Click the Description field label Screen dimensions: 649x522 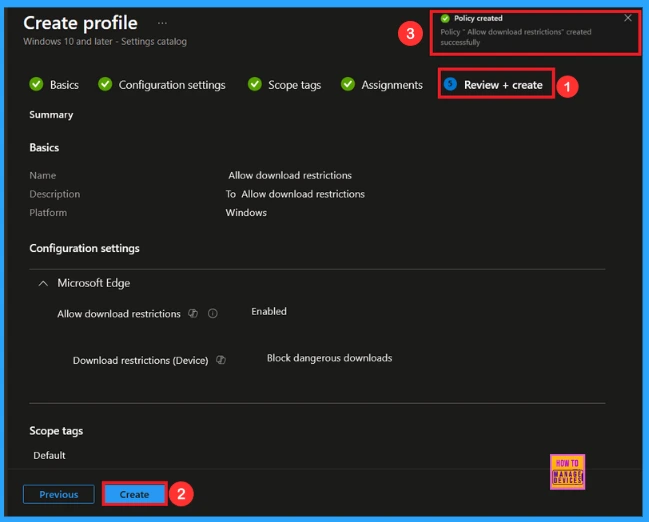(55, 194)
